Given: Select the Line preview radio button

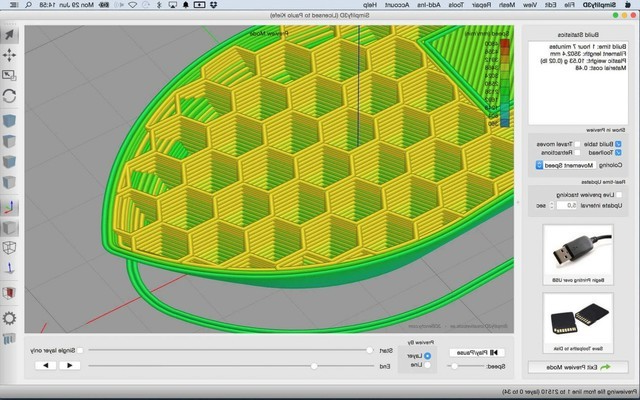Looking at the screenshot, I should pyautogui.click(x=429, y=365).
